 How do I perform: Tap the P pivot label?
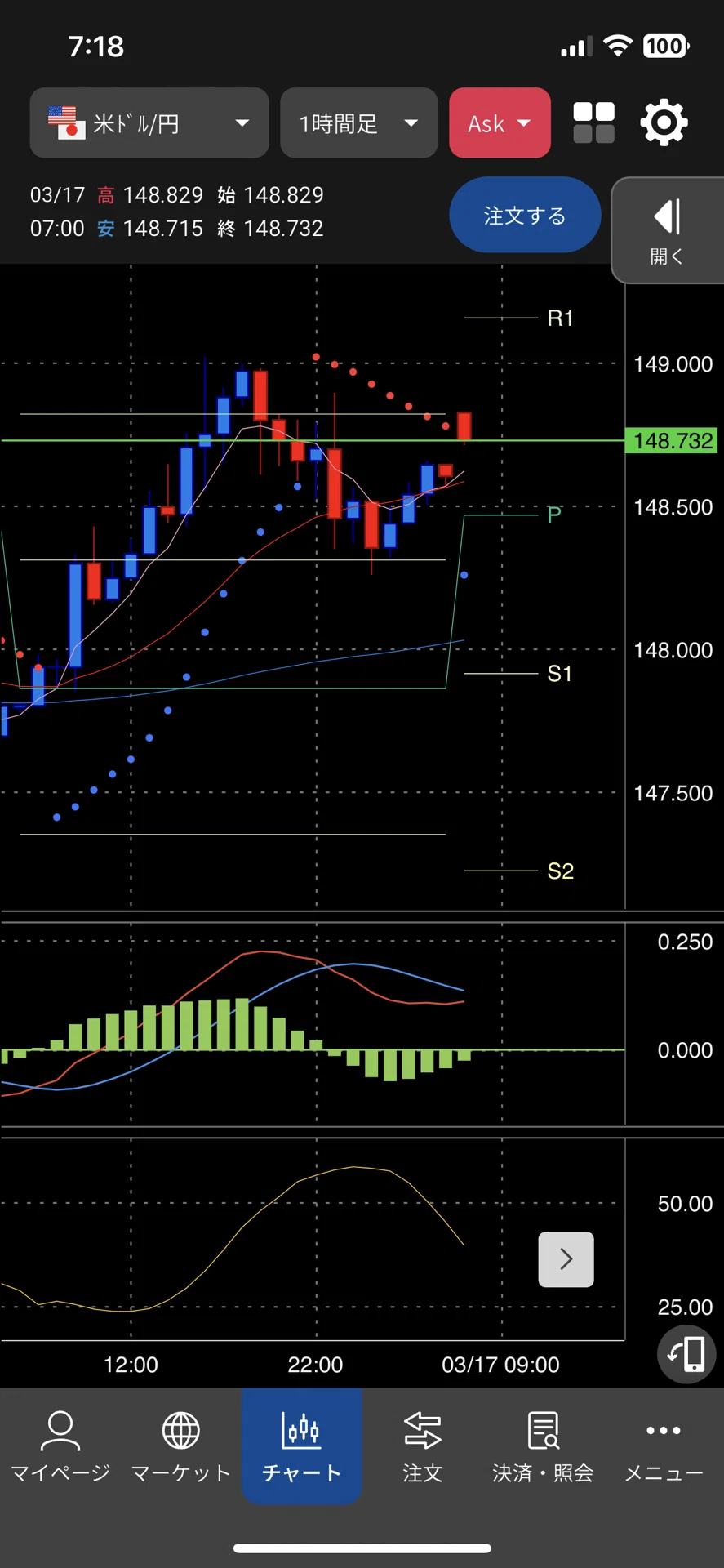pos(554,514)
